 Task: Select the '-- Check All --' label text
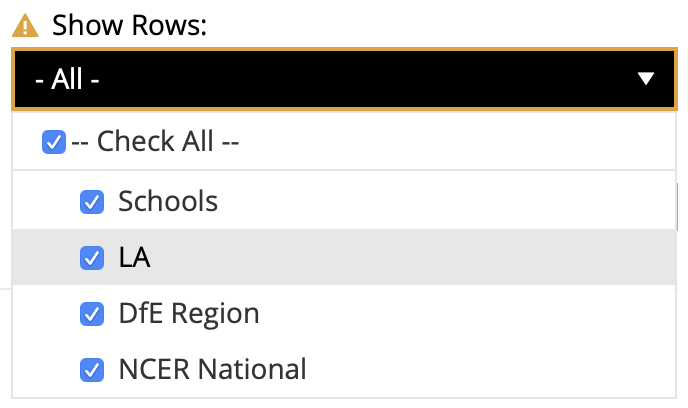(155, 141)
